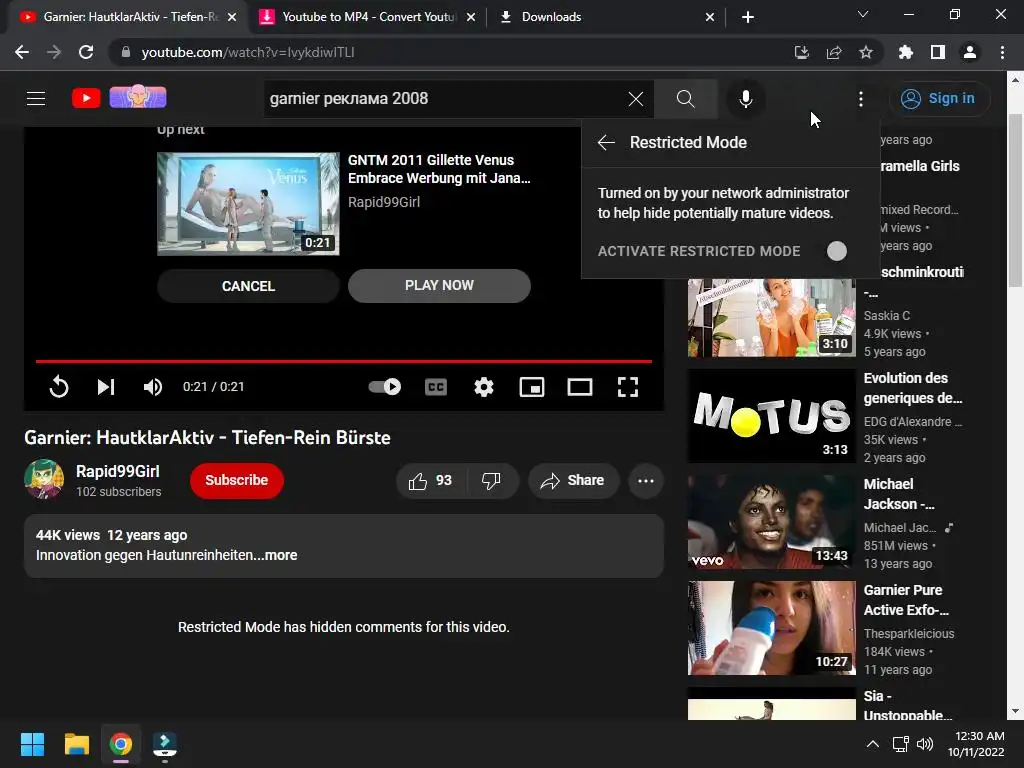The image size is (1024, 768).
Task: Open Rapid99Girl channel avatar
Action: pyautogui.click(x=44, y=479)
